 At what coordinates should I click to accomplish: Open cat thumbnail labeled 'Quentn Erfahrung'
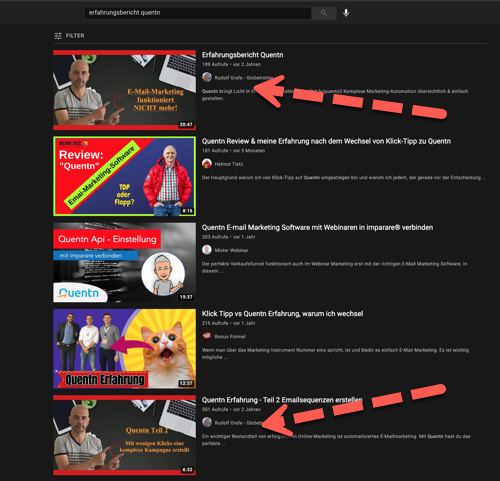click(124, 349)
